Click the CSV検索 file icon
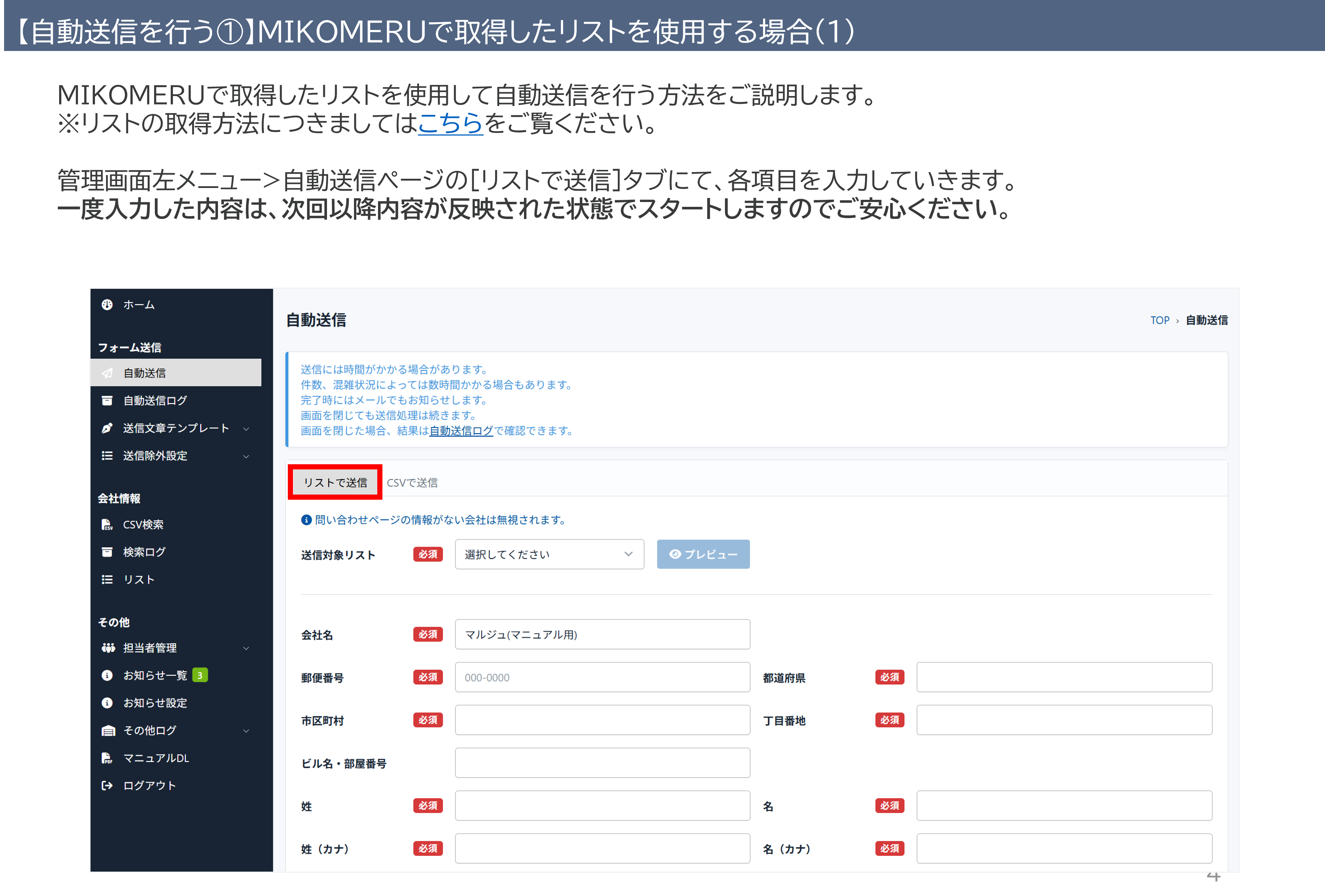Viewport: 1325px width, 896px height. coord(107,524)
